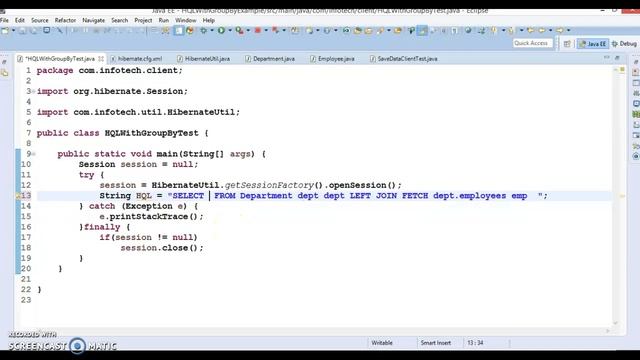This screenshot has height=360, width=640.
Task: Toggle Word Wrap toolbar button
Action: [433, 30]
